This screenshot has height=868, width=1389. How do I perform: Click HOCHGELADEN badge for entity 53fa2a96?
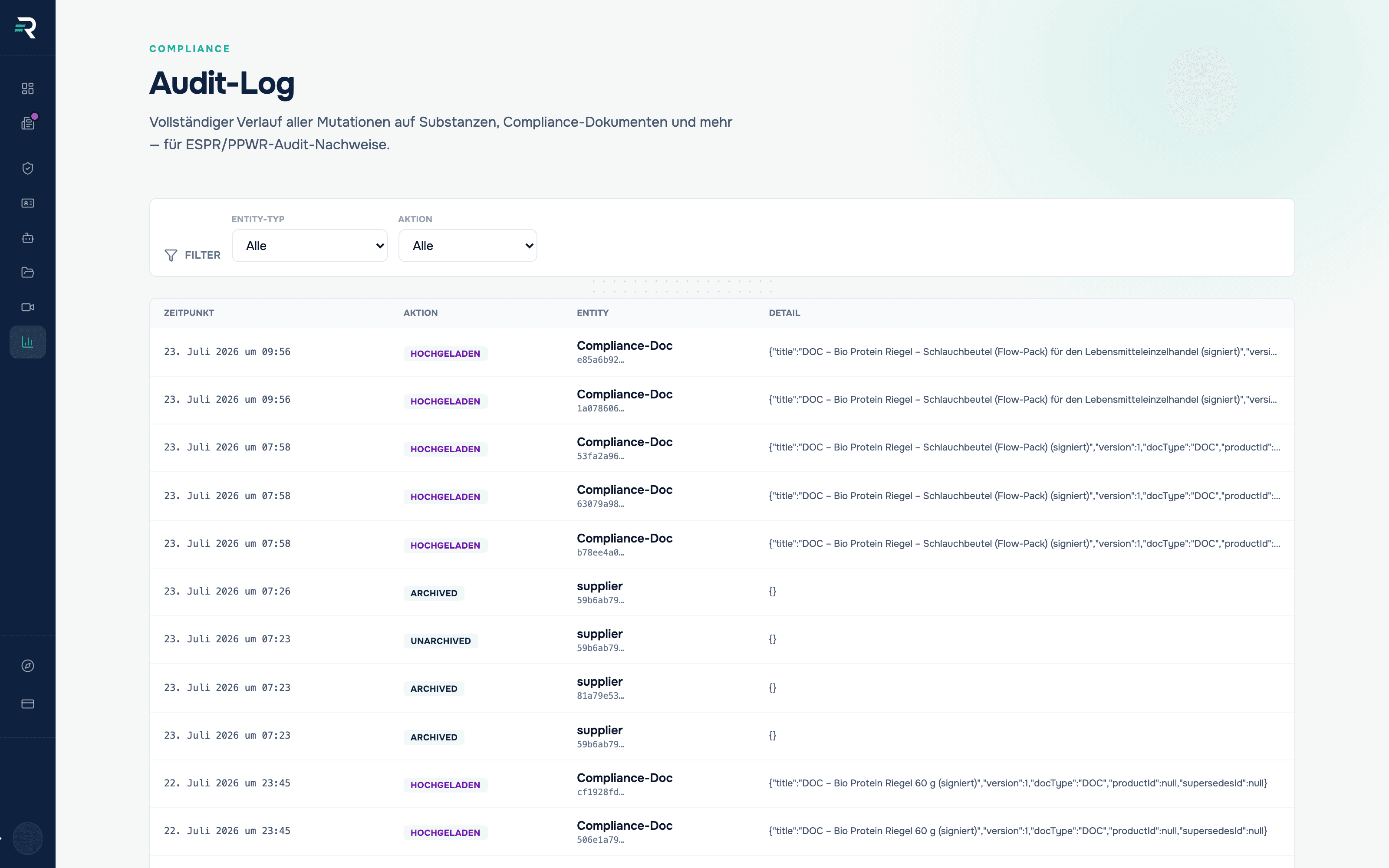(x=445, y=449)
